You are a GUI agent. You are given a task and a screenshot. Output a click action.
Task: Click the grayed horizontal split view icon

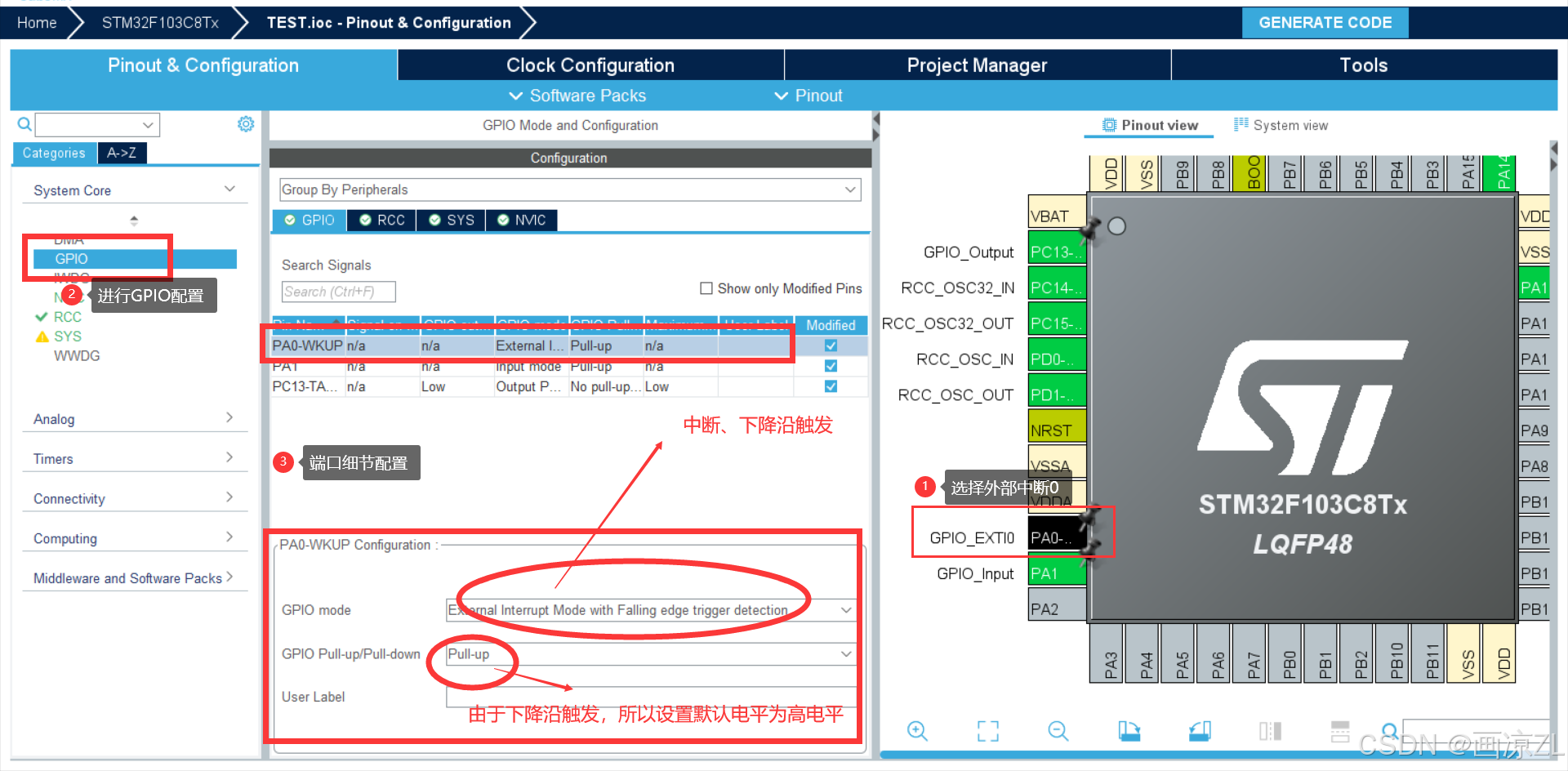1340,730
